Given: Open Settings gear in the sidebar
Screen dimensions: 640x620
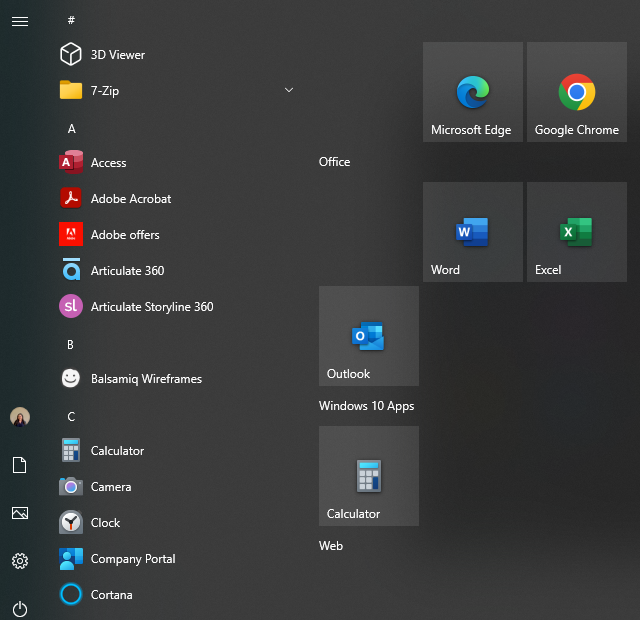Looking at the screenshot, I should [20, 561].
